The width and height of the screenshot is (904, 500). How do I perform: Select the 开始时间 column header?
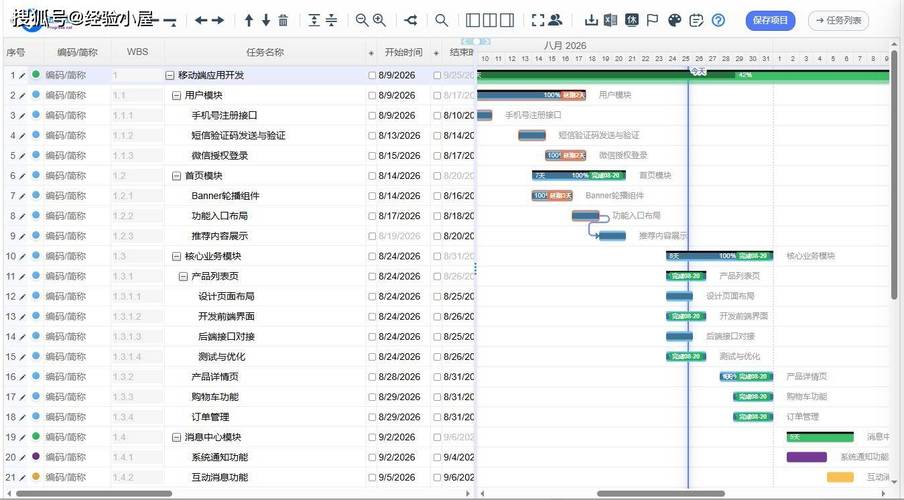click(404, 52)
